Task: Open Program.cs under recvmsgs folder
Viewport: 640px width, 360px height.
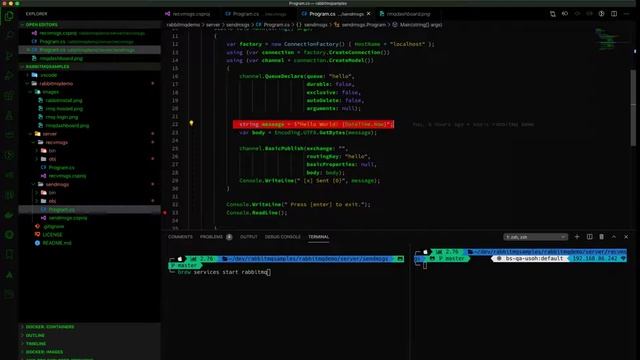Action: 61,168
